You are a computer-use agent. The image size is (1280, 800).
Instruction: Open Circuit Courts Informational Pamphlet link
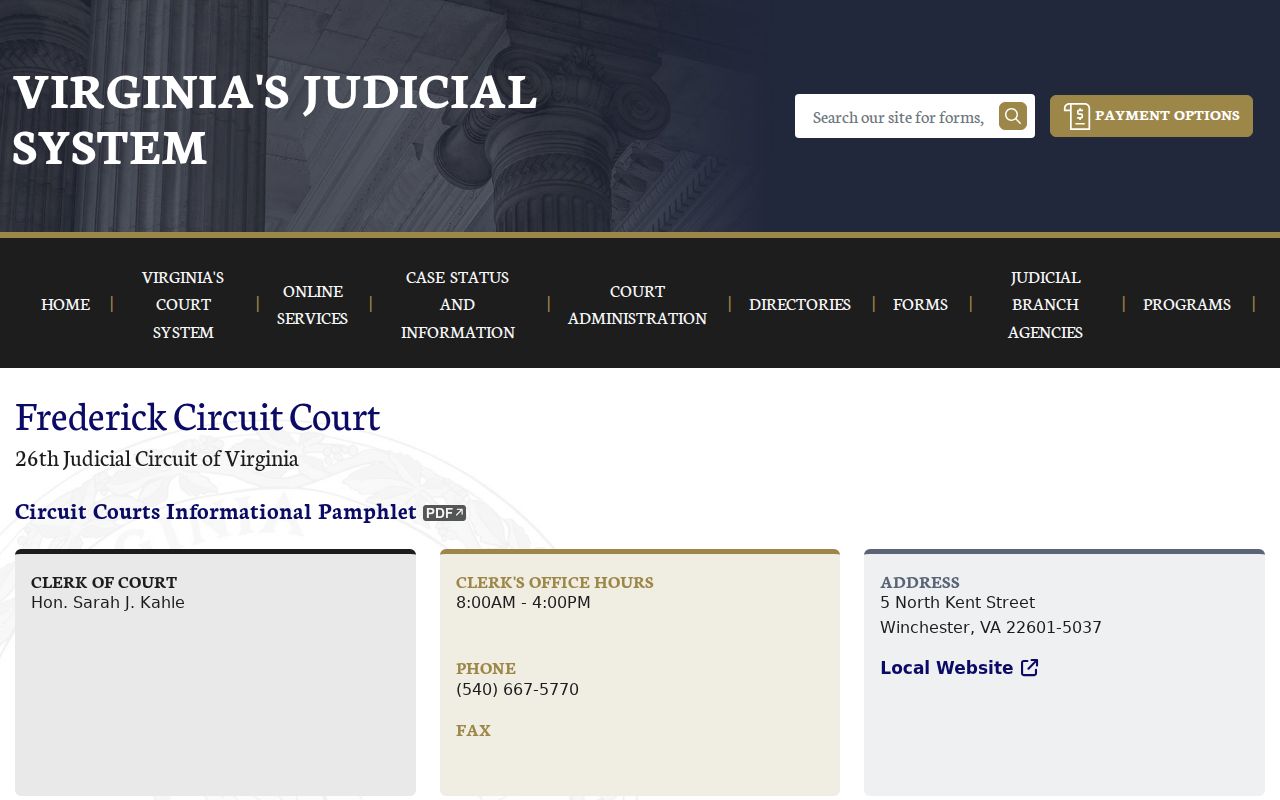point(216,512)
